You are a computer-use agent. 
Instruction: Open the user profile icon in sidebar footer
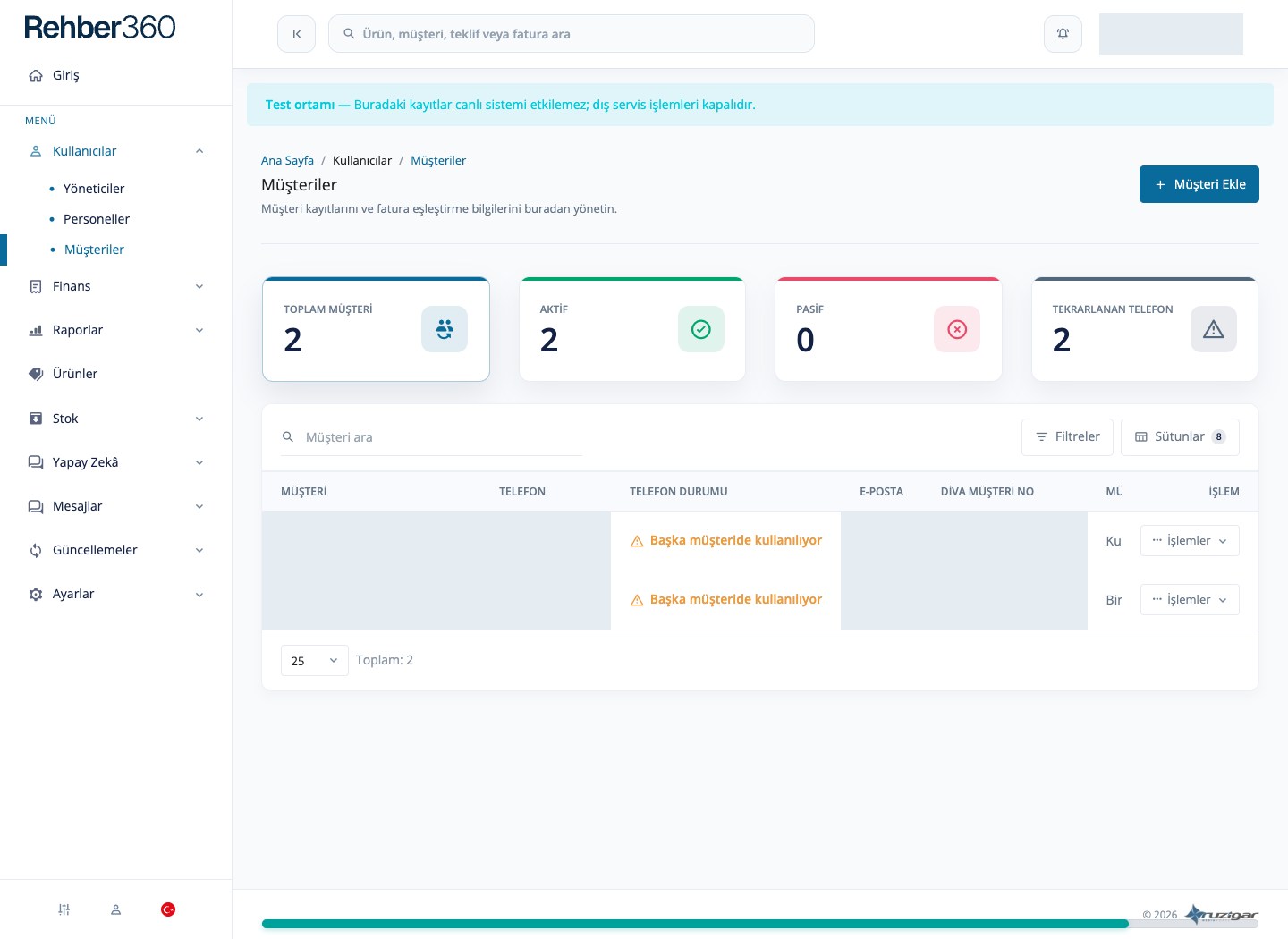pos(115,909)
